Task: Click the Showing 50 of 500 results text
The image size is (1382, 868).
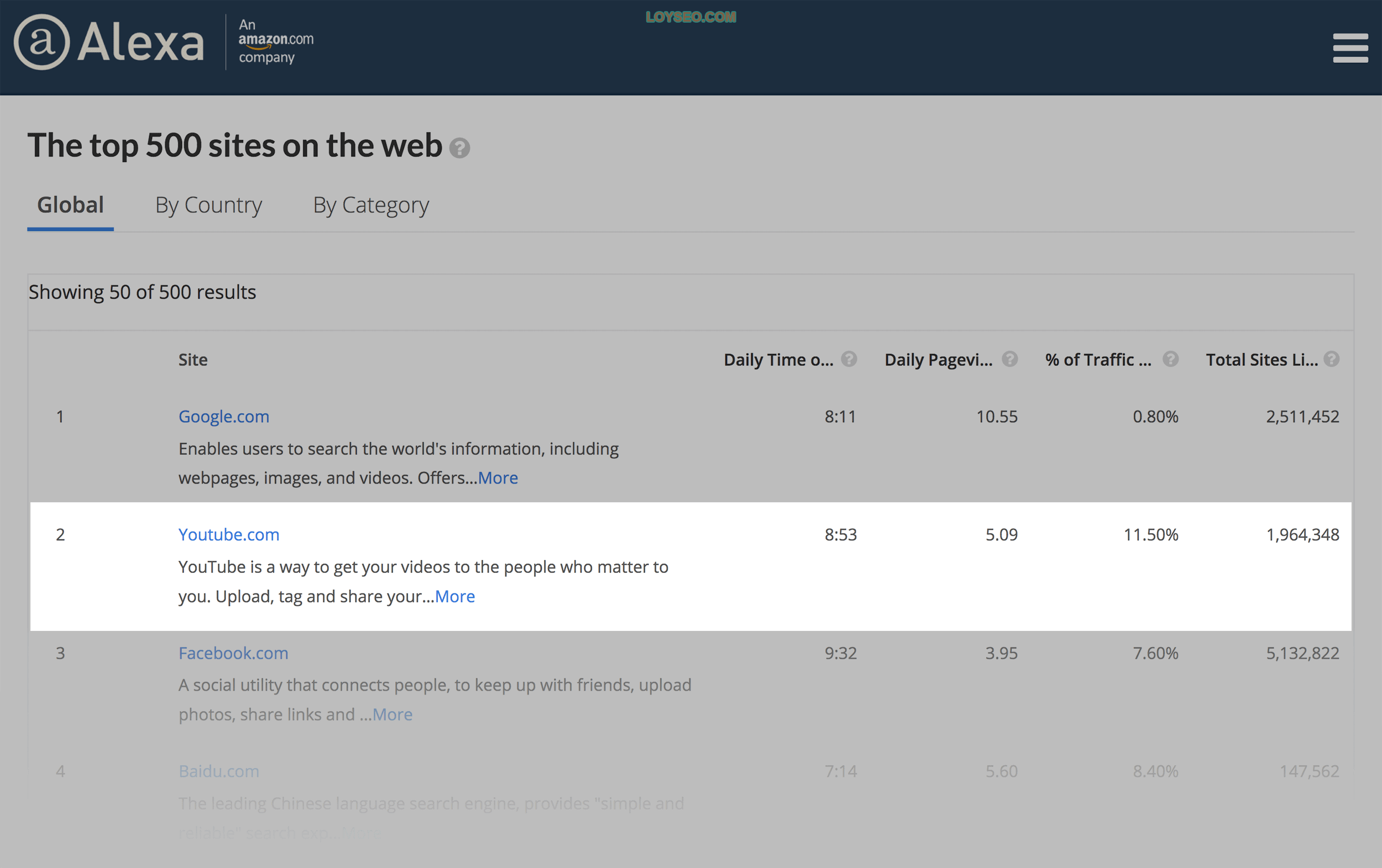Action: (x=142, y=292)
